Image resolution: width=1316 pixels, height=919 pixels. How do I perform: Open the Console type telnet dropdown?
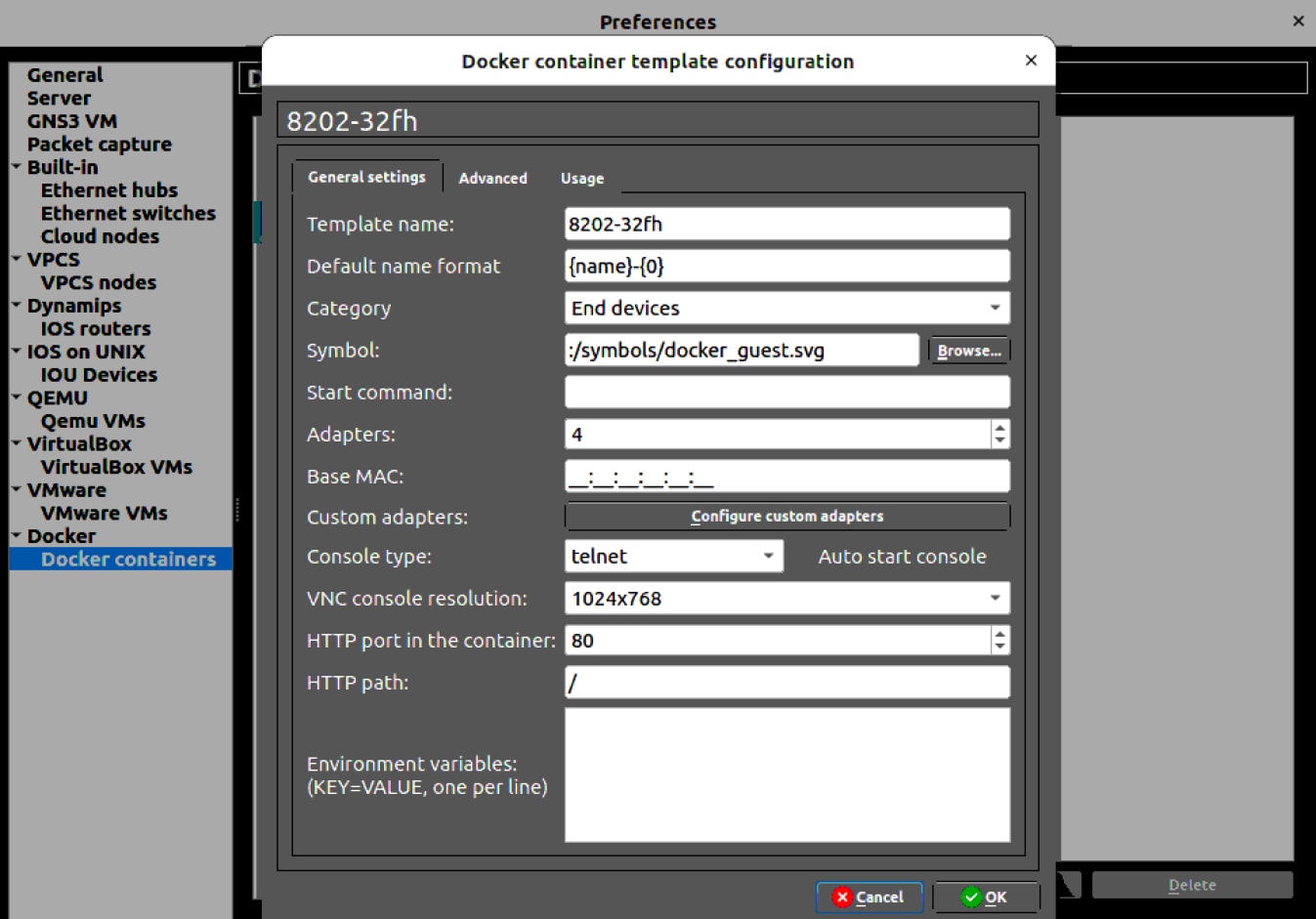pyautogui.click(x=673, y=557)
